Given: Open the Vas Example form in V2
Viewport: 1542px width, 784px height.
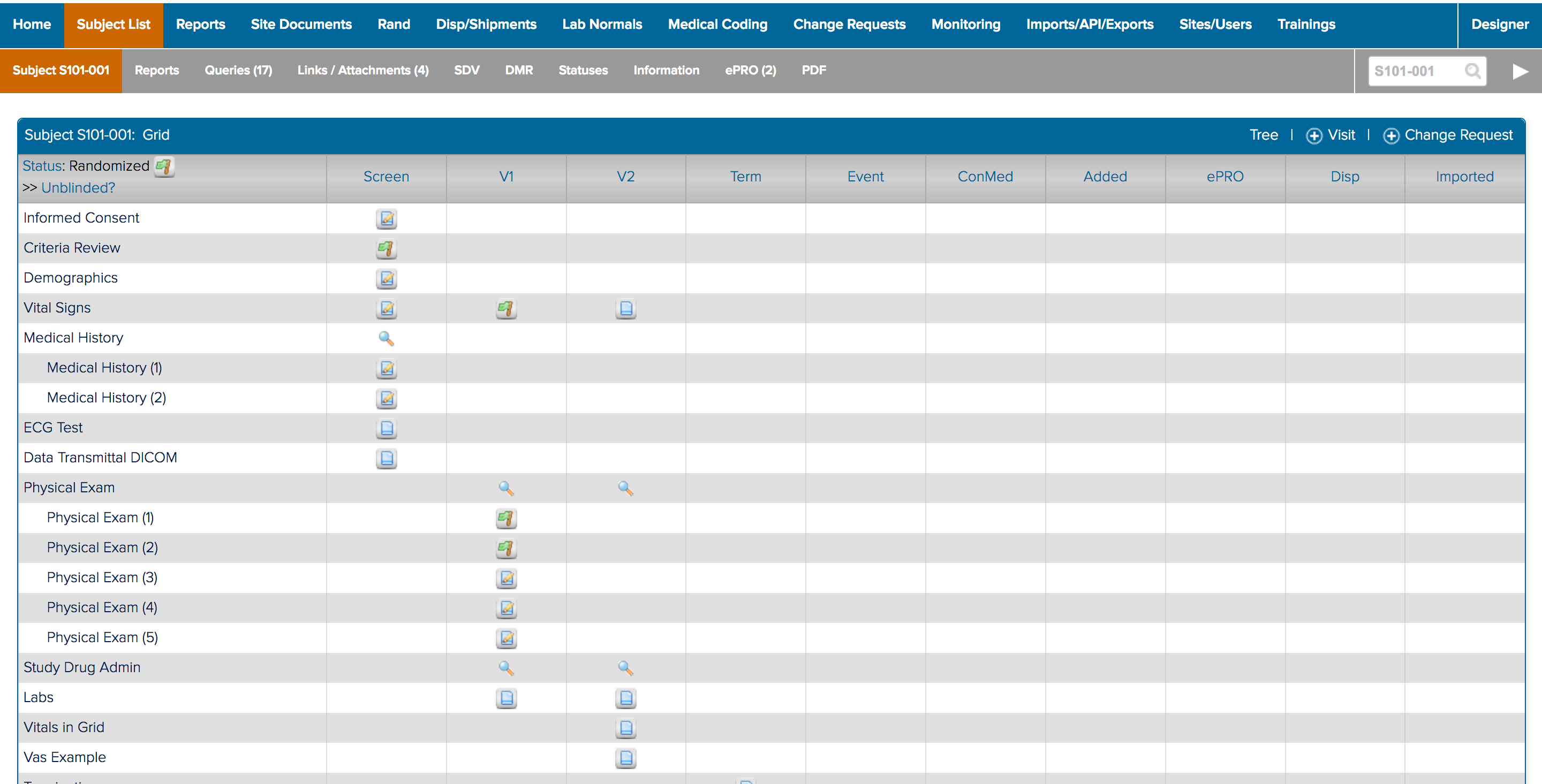Looking at the screenshot, I should point(625,758).
